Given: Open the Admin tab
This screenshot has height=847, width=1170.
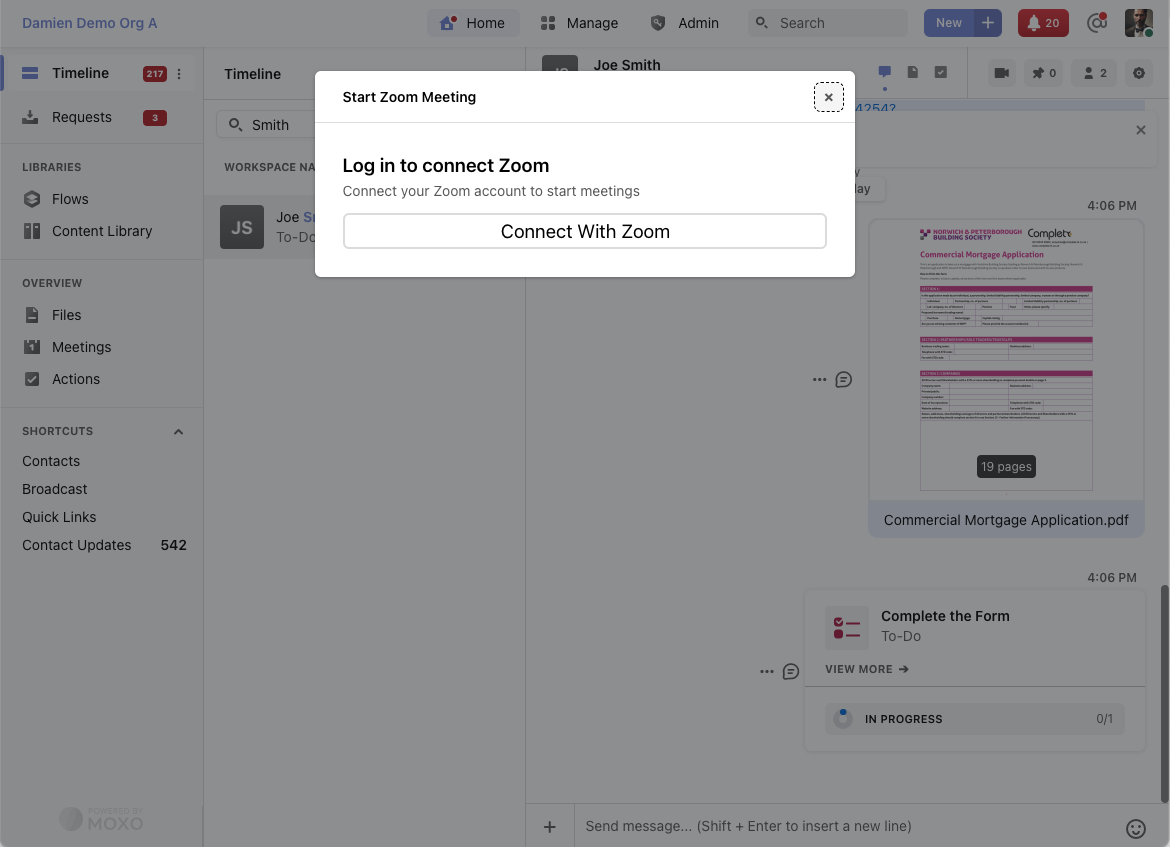Looking at the screenshot, I should click(684, 23).
